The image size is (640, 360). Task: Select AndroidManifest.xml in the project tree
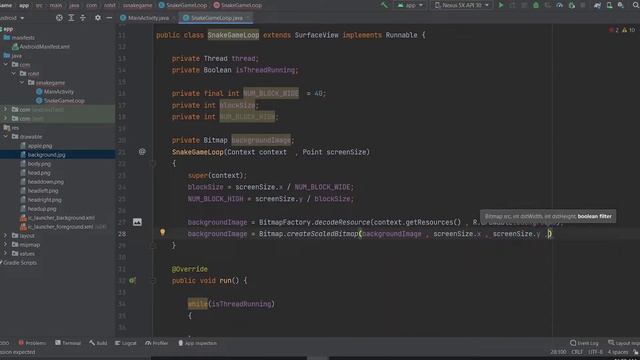[x=41, y=47]
